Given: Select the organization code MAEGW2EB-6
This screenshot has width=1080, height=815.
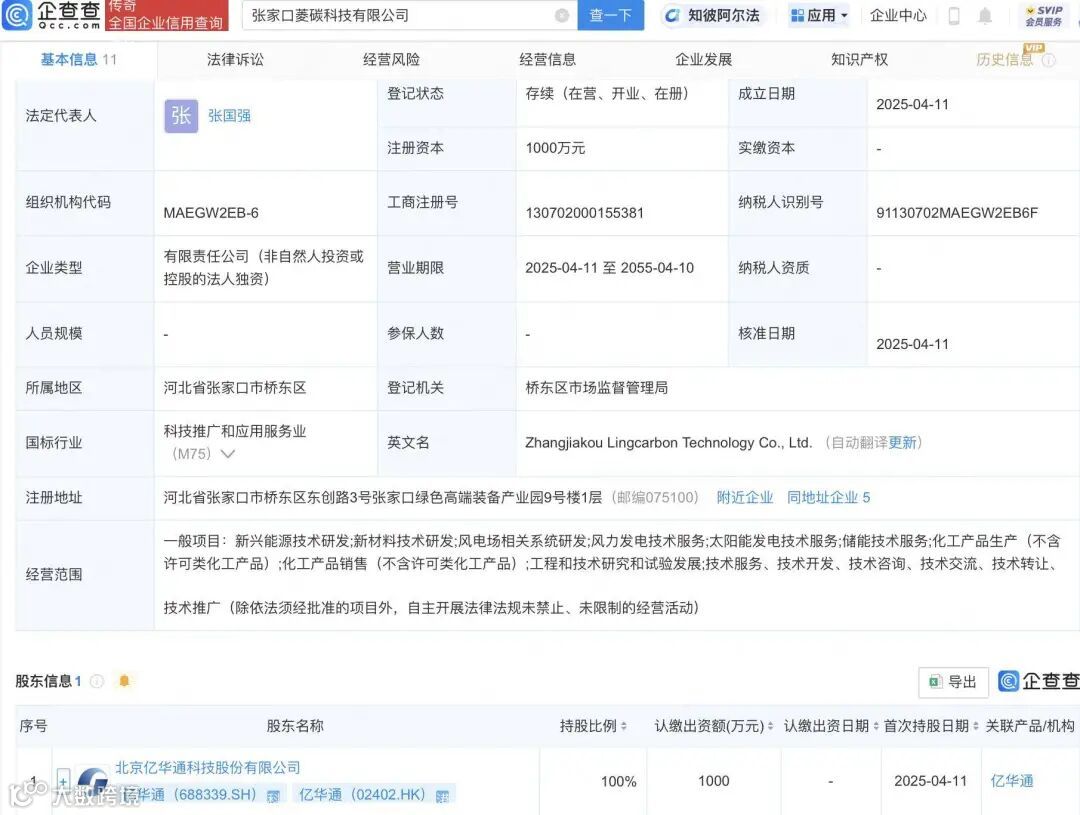Looking at the screenshot, I should tap(211, 213).
